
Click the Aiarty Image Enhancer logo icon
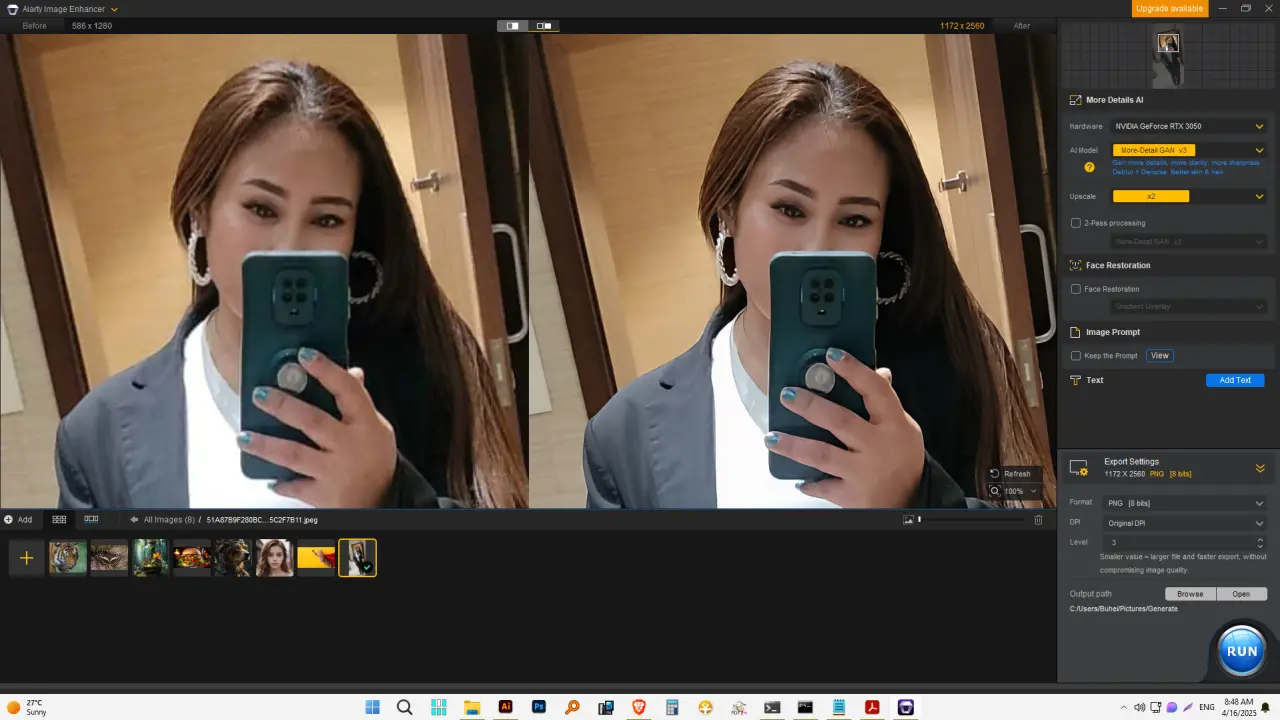tap(12, 9)
